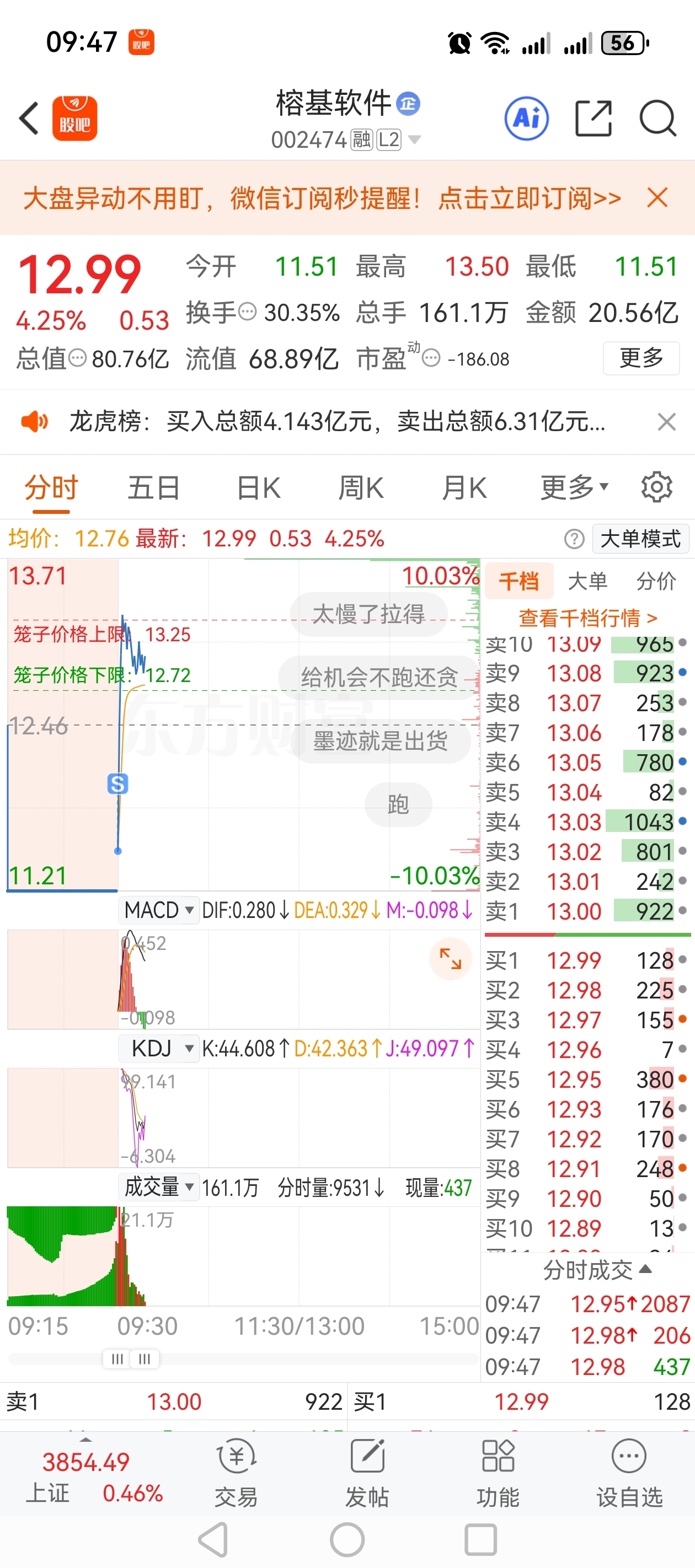
Task: Select buy order row 买1 12.99
Action: (587, 960)
